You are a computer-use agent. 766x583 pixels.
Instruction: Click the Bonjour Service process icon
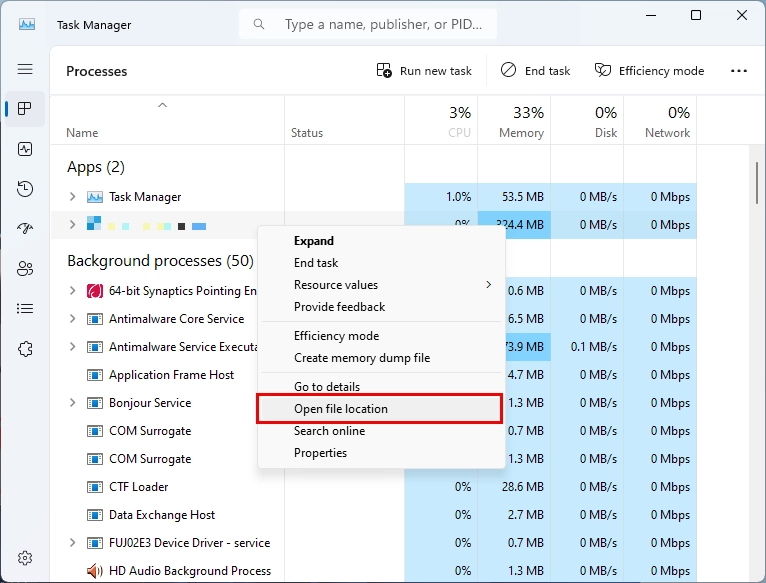[x=95, y=403]
